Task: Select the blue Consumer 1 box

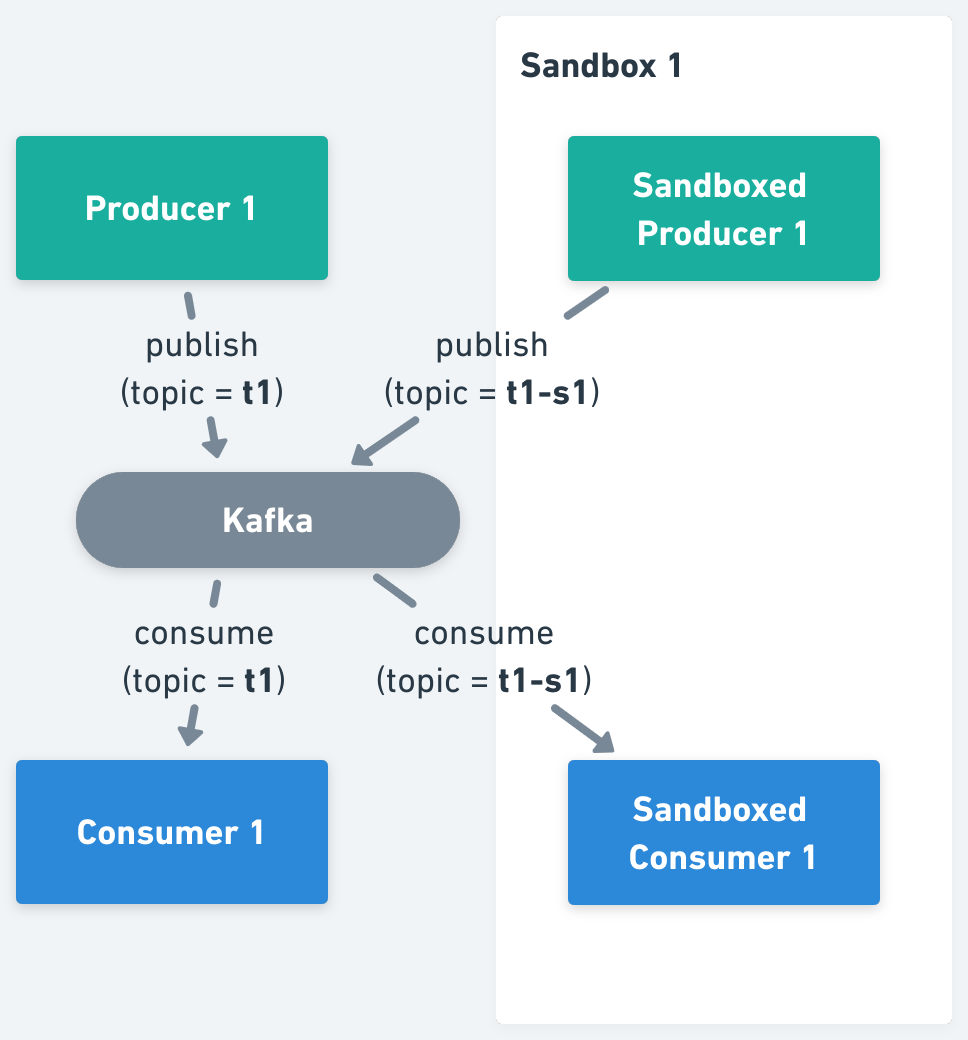Action: pos(171,832)
